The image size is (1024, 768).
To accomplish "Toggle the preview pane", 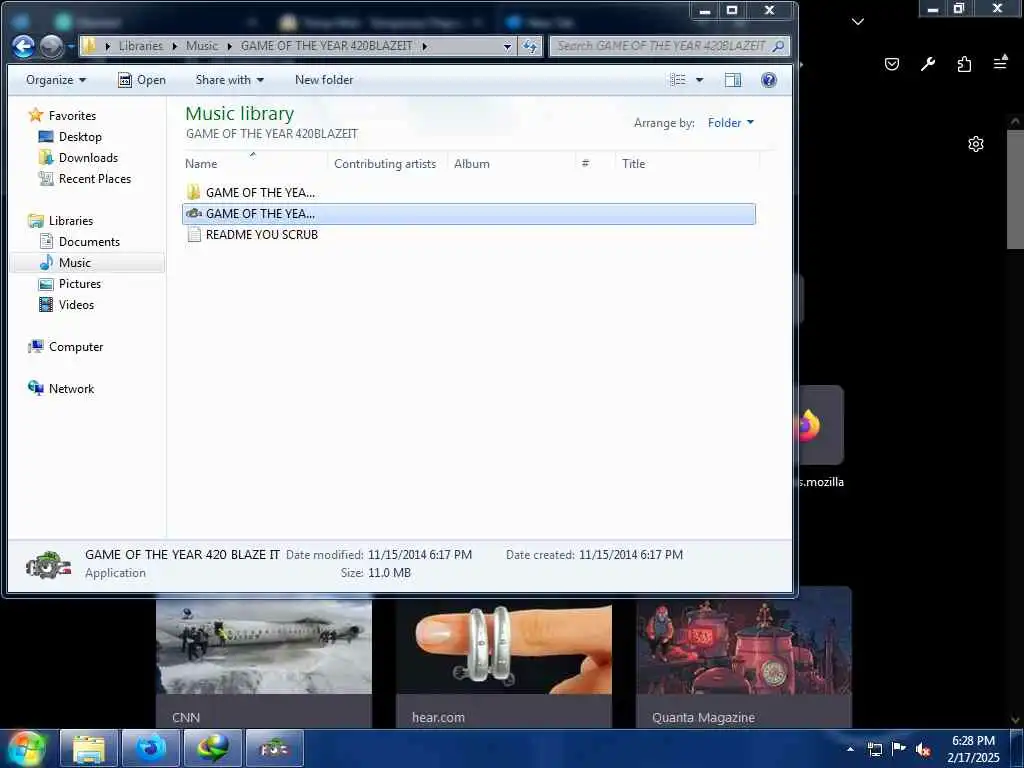I will (x=733, y=80).
